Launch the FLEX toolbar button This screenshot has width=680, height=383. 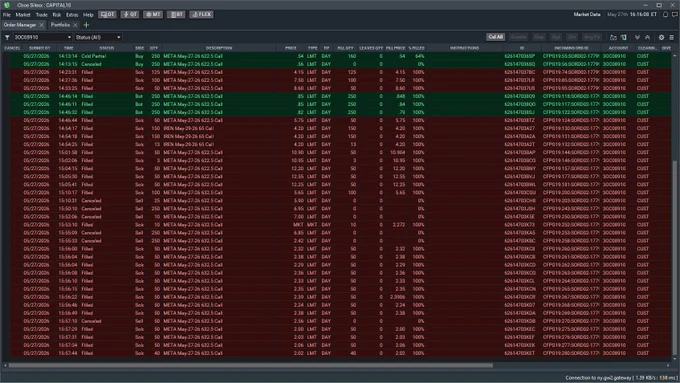(201, 14)
